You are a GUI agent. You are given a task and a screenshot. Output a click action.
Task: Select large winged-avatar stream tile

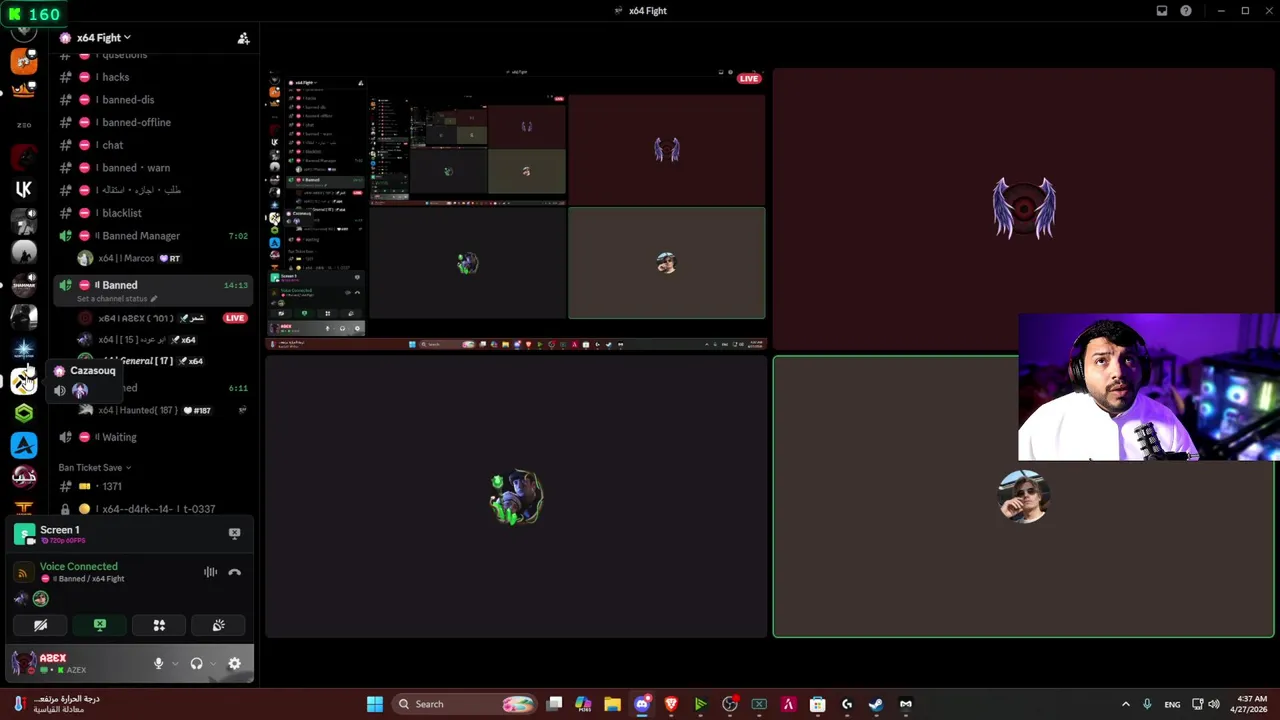1023,209
